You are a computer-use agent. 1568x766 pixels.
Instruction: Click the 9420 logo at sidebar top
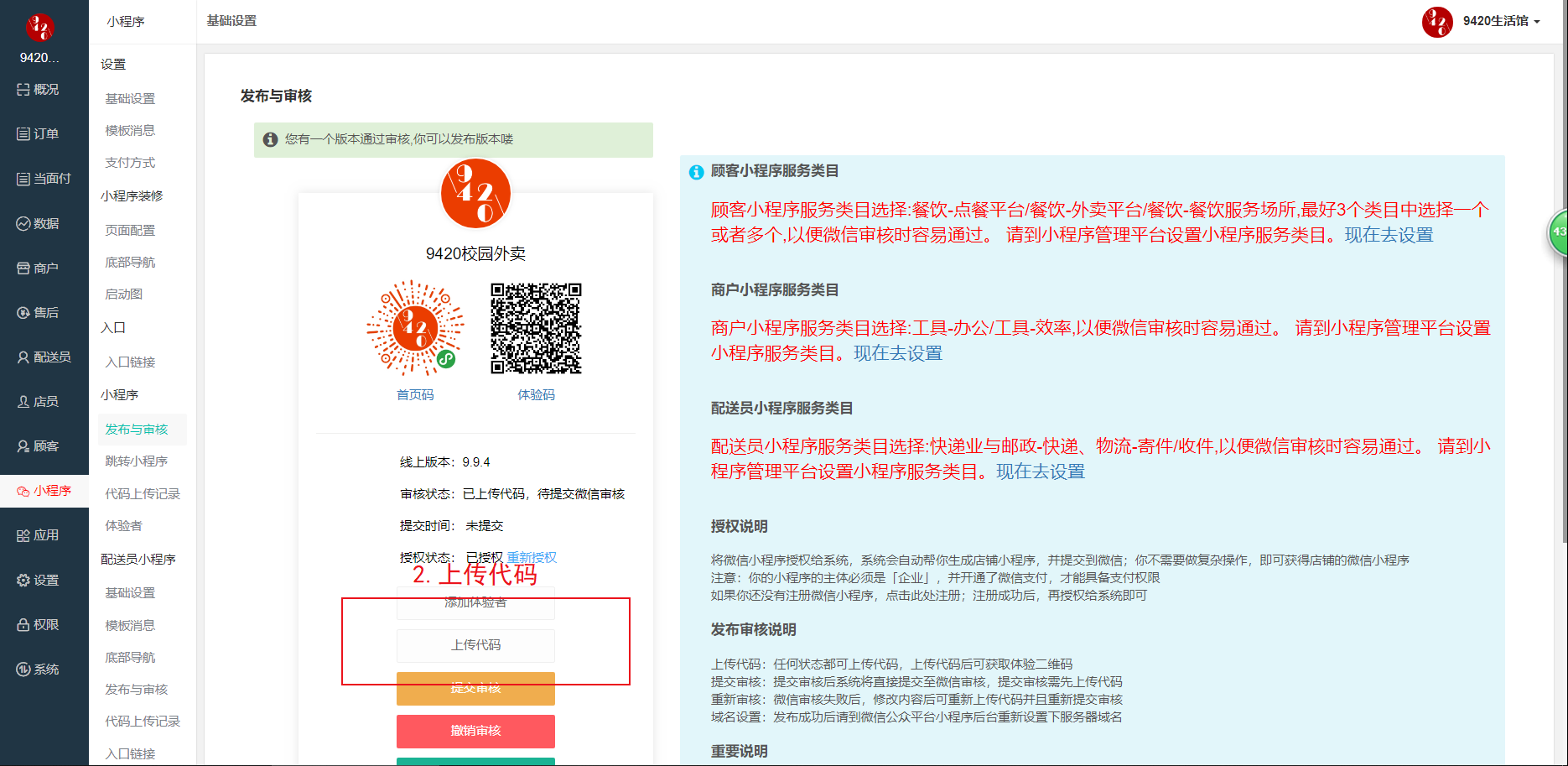pyautogui.click(x=39, y=28)
